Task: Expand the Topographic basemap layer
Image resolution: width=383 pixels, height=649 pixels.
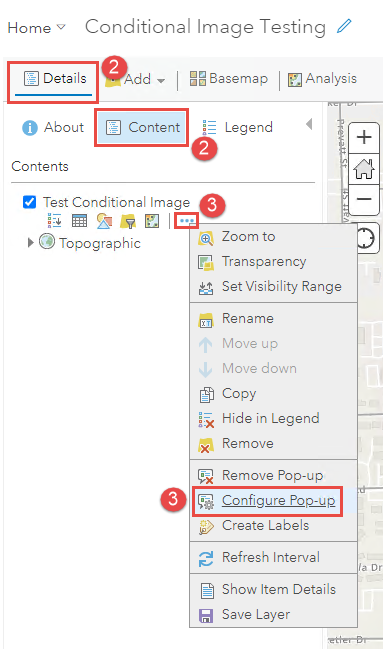Action: click(x=30, y=243)
